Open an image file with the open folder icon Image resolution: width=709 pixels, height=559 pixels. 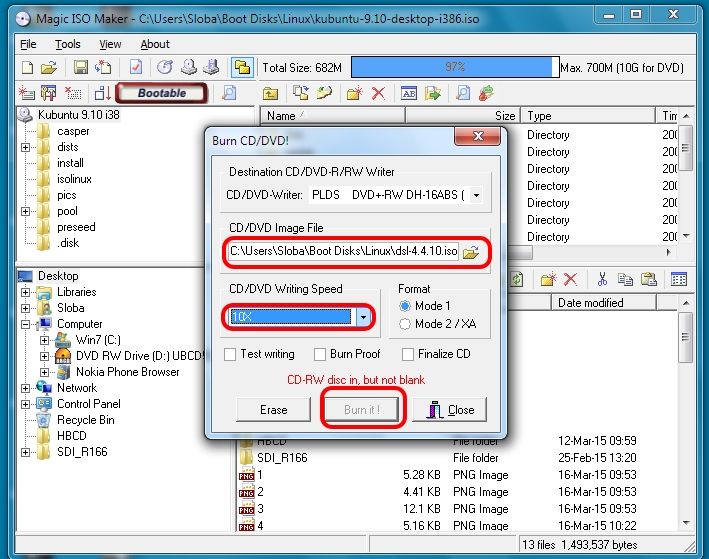coord(48,67)
